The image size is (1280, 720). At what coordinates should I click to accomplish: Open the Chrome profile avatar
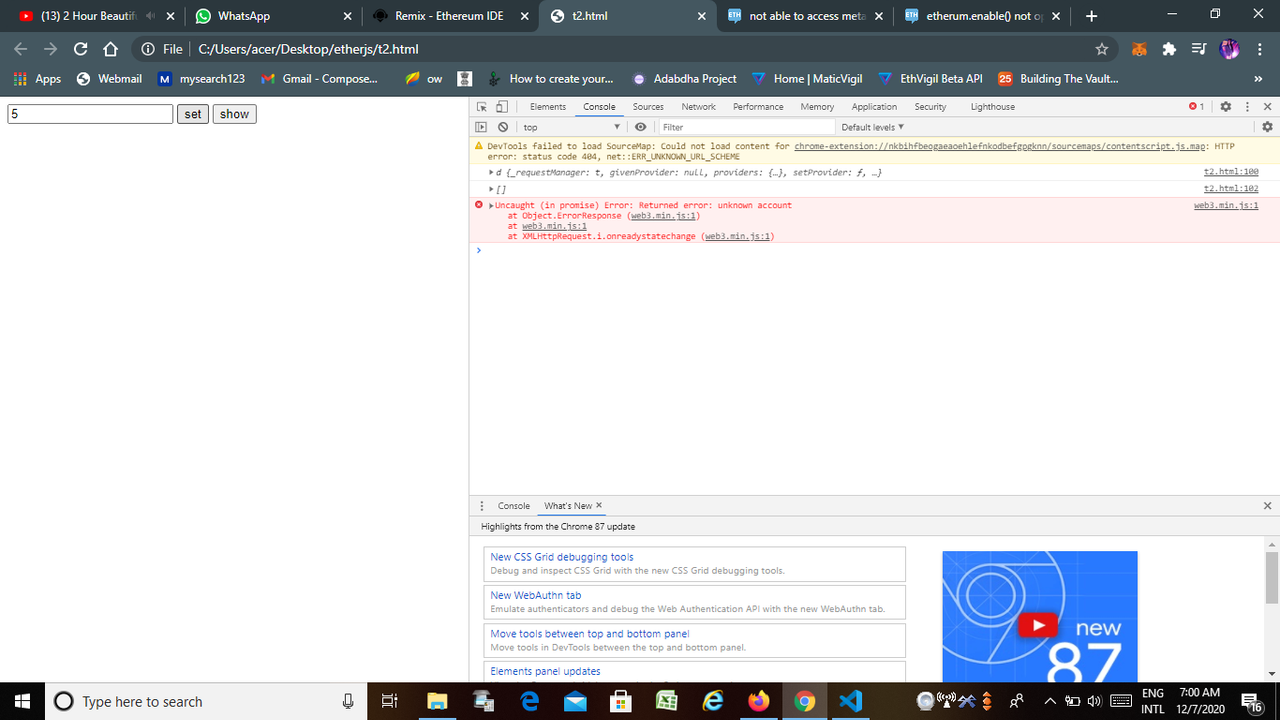click(1229, 48)
